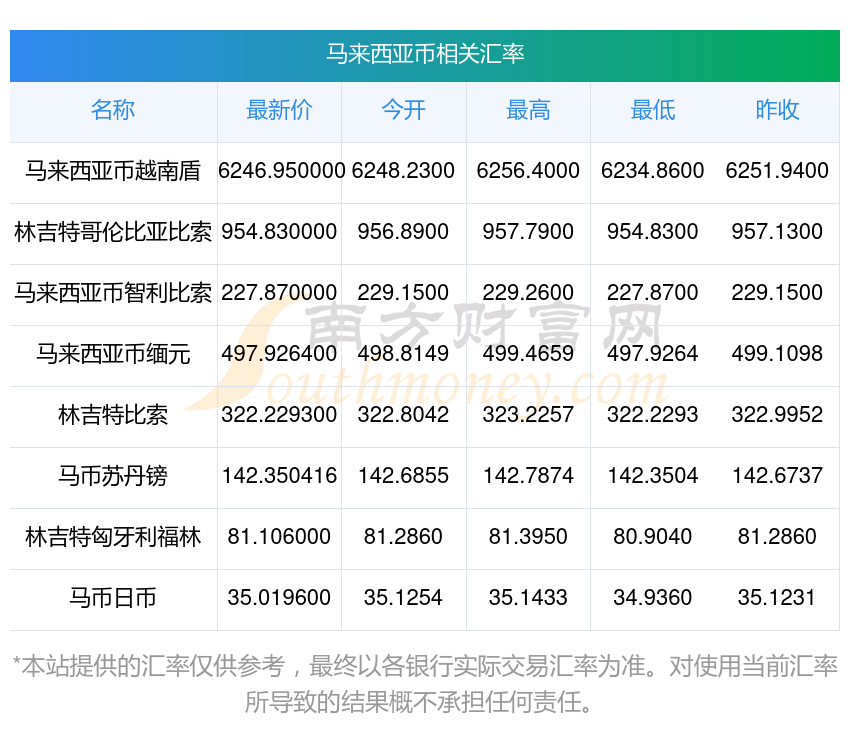Click the disclaimer line 所导致的结果概不承担任何责任
The image size is (850, 733).
click(x=418, y=703)
